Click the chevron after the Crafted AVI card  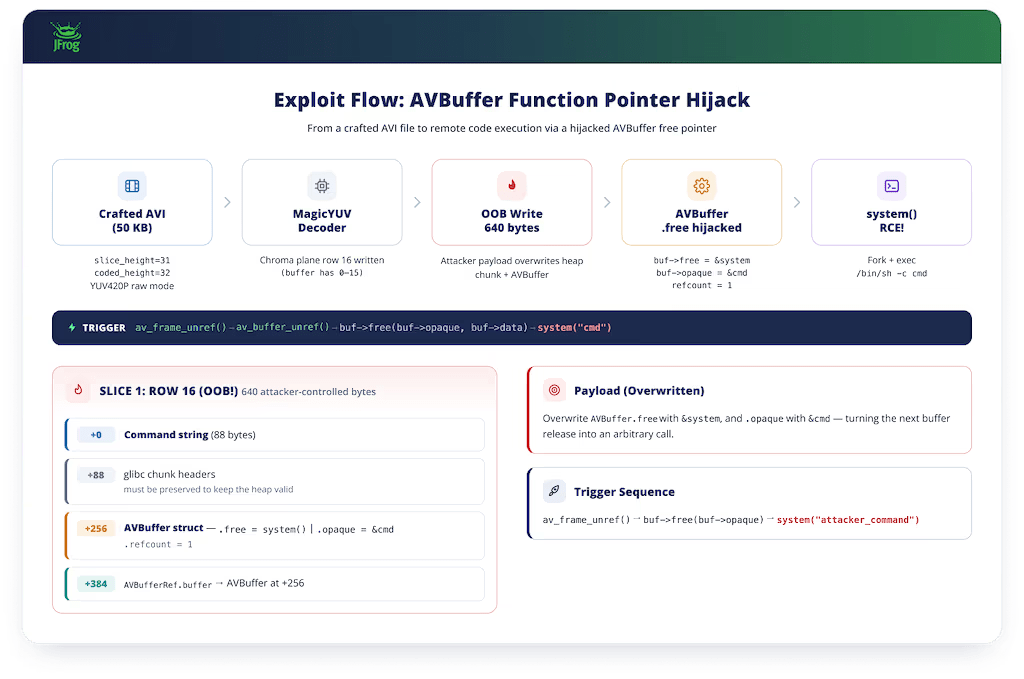point(227,202)
